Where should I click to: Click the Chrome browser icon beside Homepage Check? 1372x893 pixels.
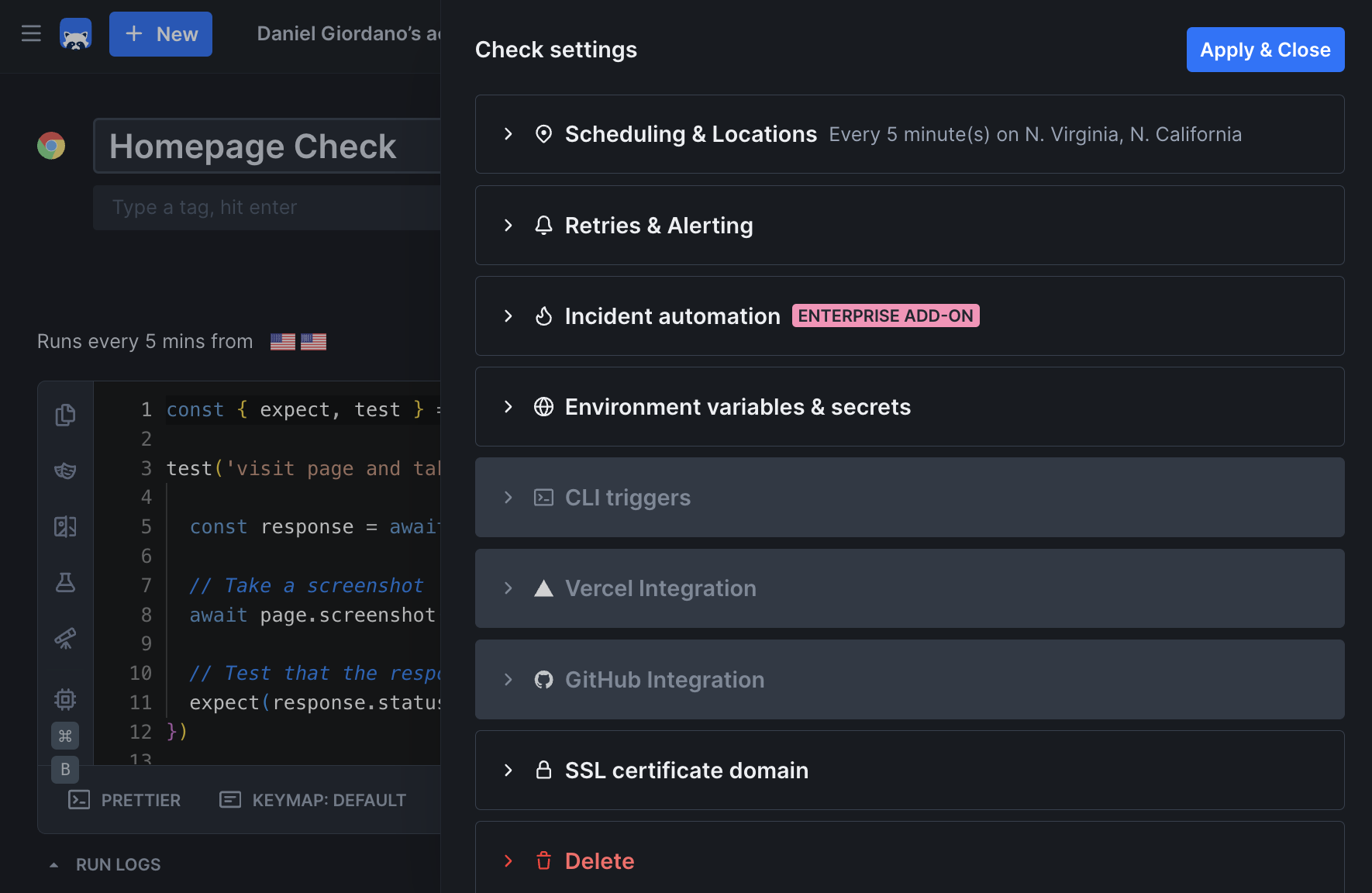click(51, 146)
